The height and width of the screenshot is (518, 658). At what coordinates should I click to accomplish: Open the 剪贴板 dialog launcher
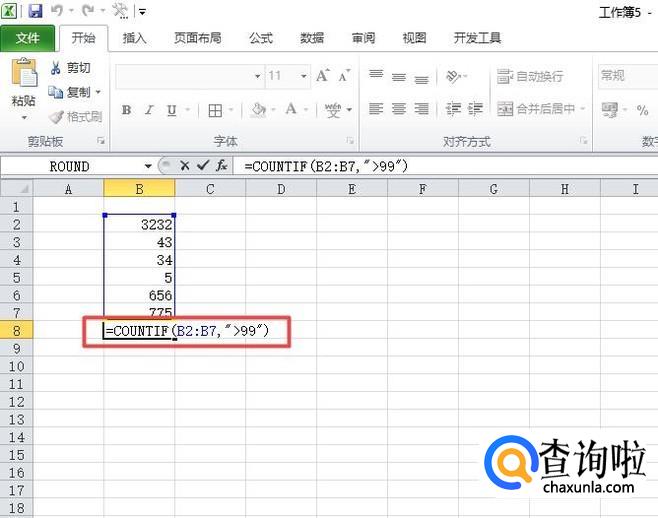click(x=101, y=141)
